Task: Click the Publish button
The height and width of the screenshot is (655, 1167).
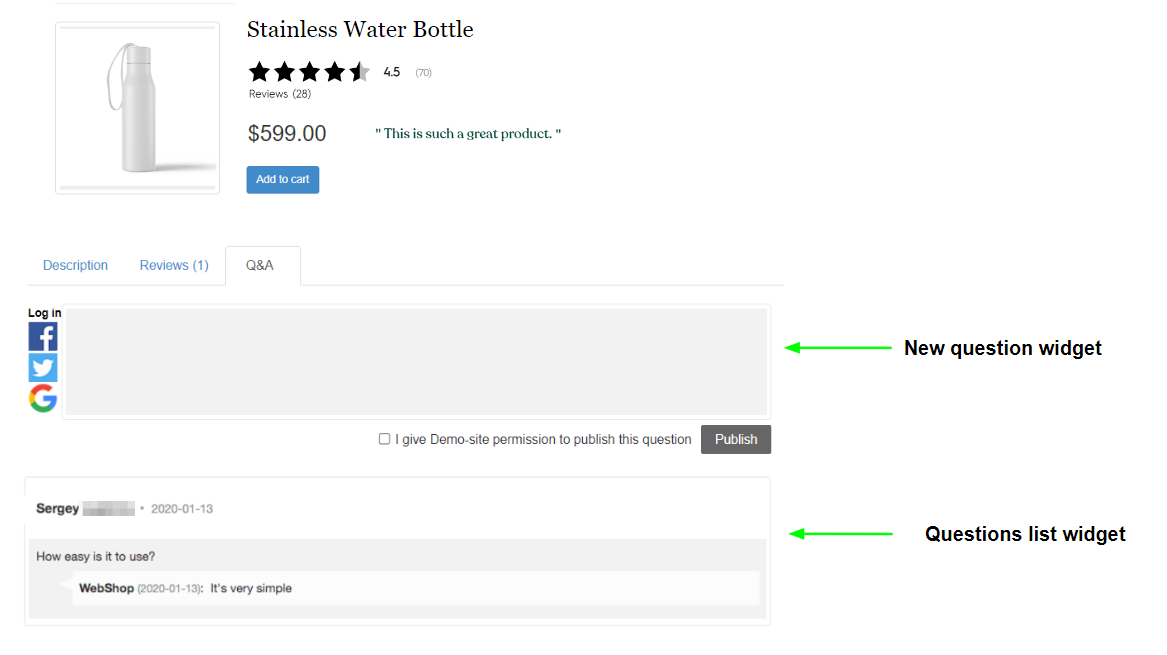Action: (735, 439)
